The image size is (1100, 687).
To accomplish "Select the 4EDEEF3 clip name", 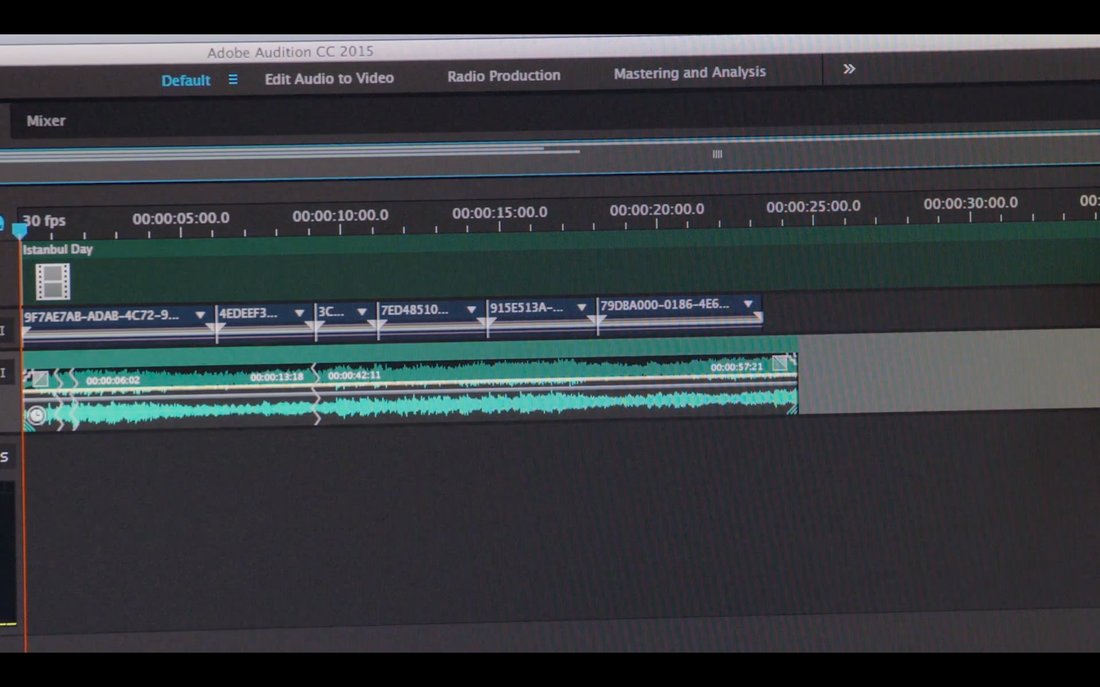I will click(248, 314).
